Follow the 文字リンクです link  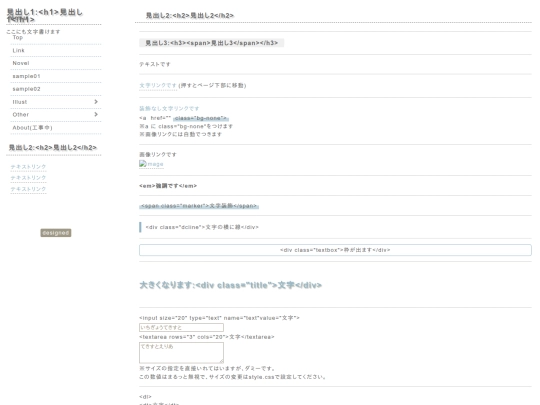pyautogui.click(x=158, y=85)
